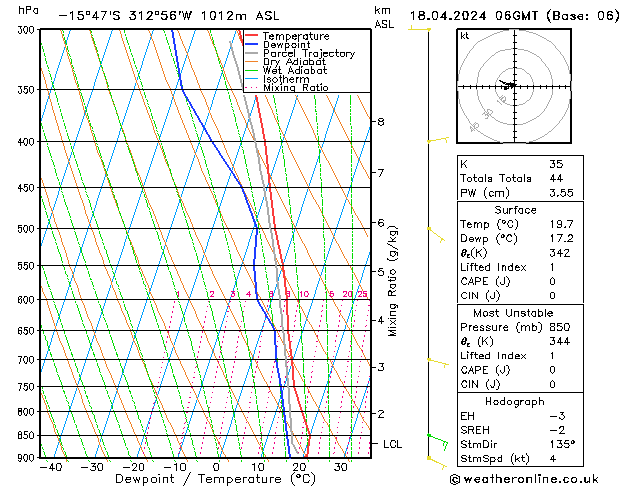The height and width of the screenshot is (486, 629).
Task: Click the Totals Totals row
Action: coord(515,177)
